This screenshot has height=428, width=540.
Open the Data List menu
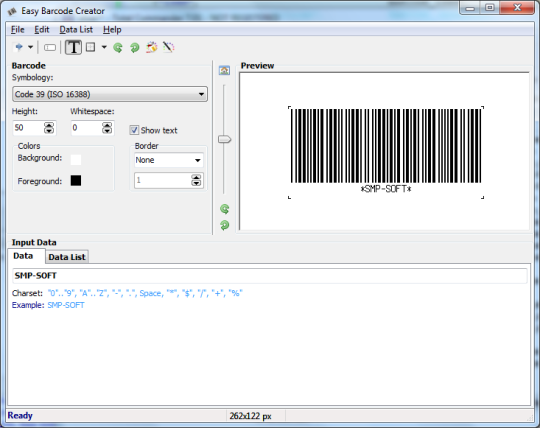click(76, 30)
